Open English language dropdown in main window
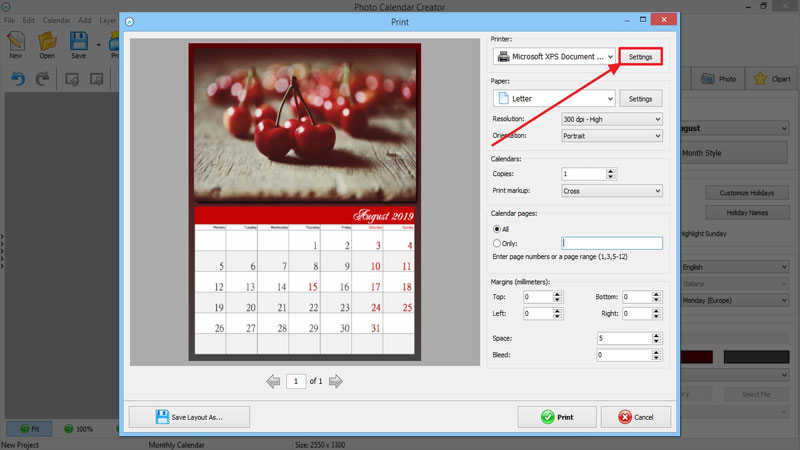The height and width of the screenshot is (450, 800). click(735, 267)
